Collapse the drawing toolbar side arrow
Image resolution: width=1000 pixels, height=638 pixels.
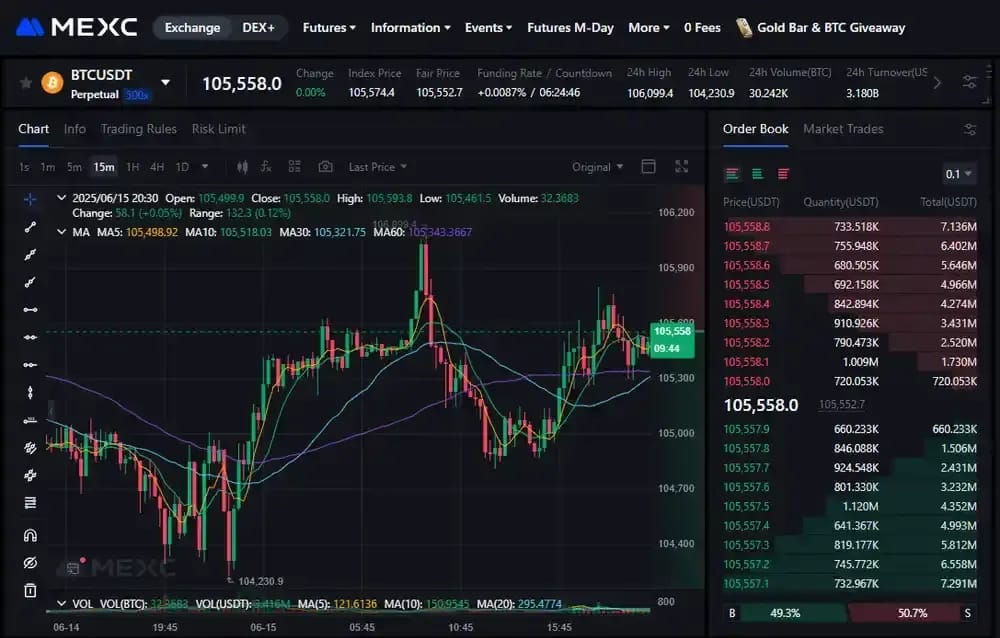click(50, 409)
